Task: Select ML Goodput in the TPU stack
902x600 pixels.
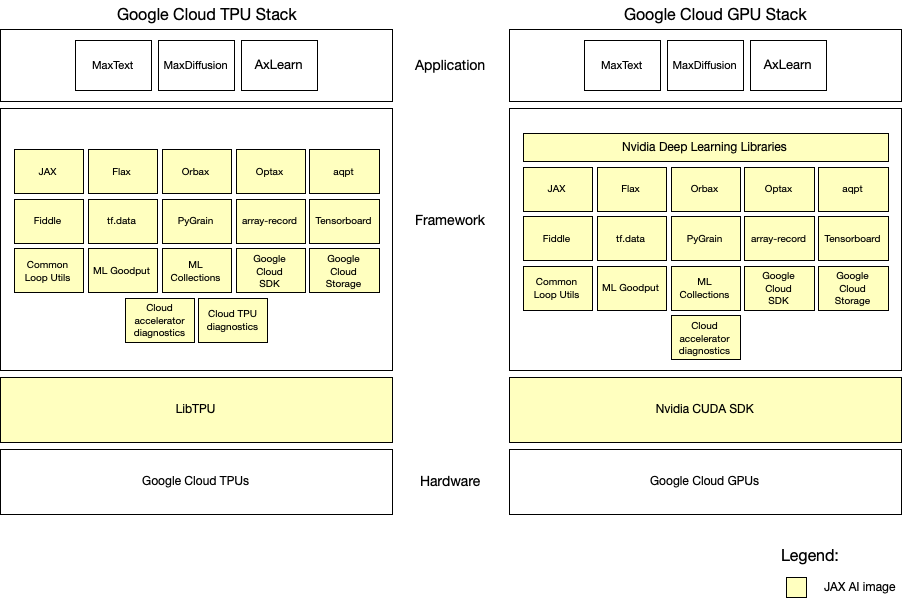Action: point(123,270)
